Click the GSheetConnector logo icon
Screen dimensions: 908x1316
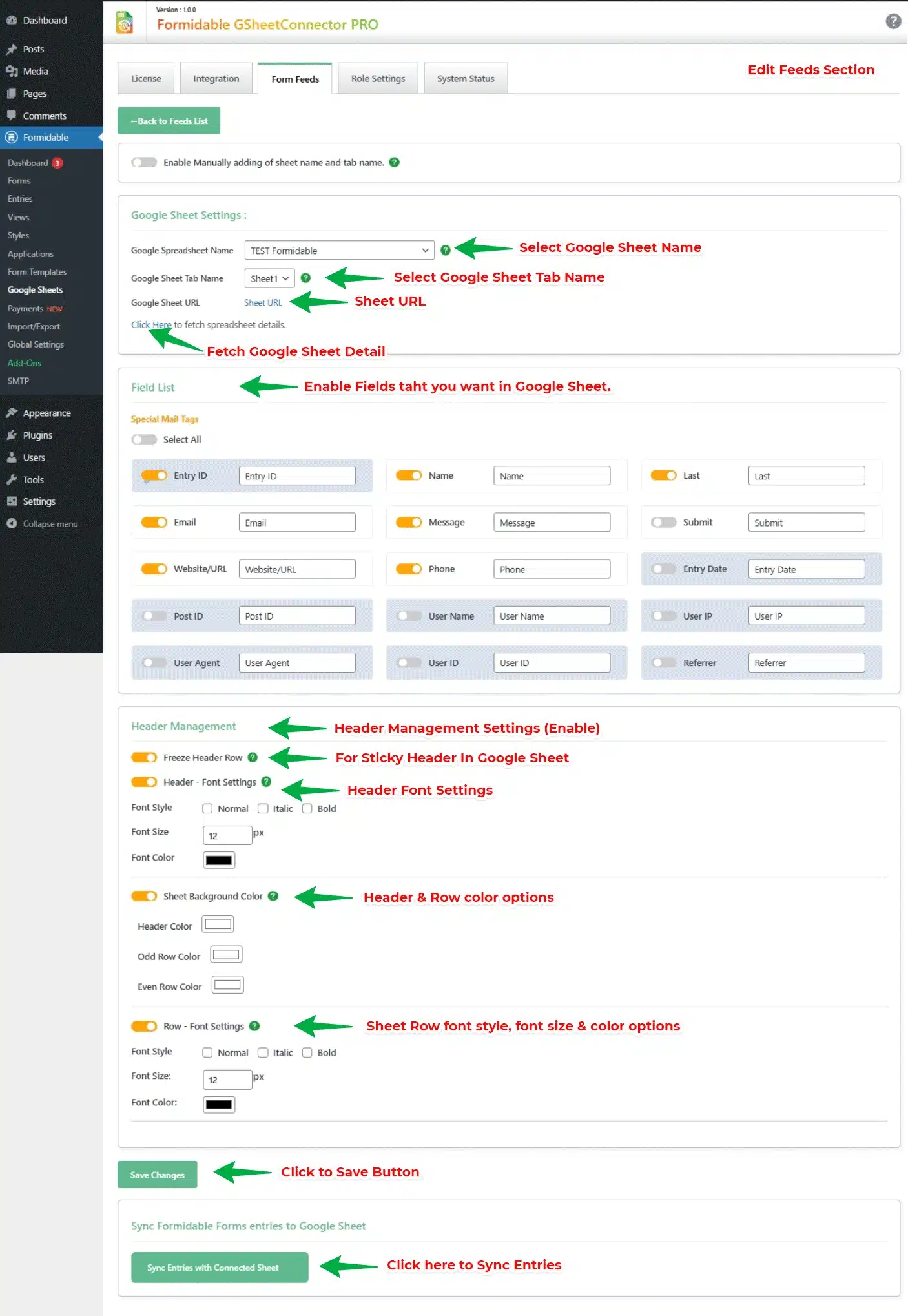click(125, 23)
